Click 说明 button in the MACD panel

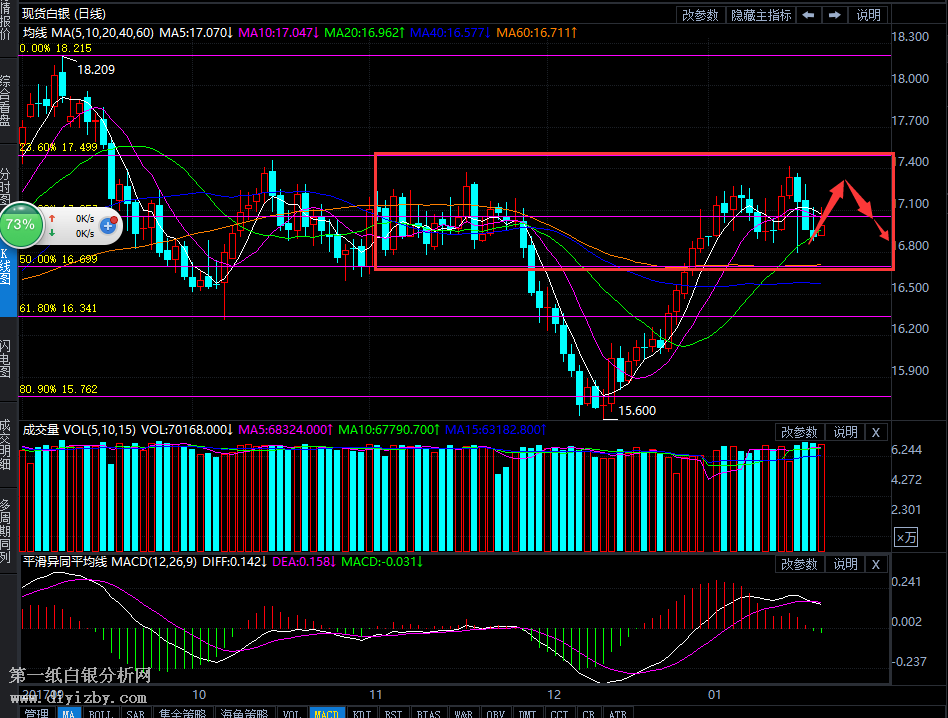845,565
